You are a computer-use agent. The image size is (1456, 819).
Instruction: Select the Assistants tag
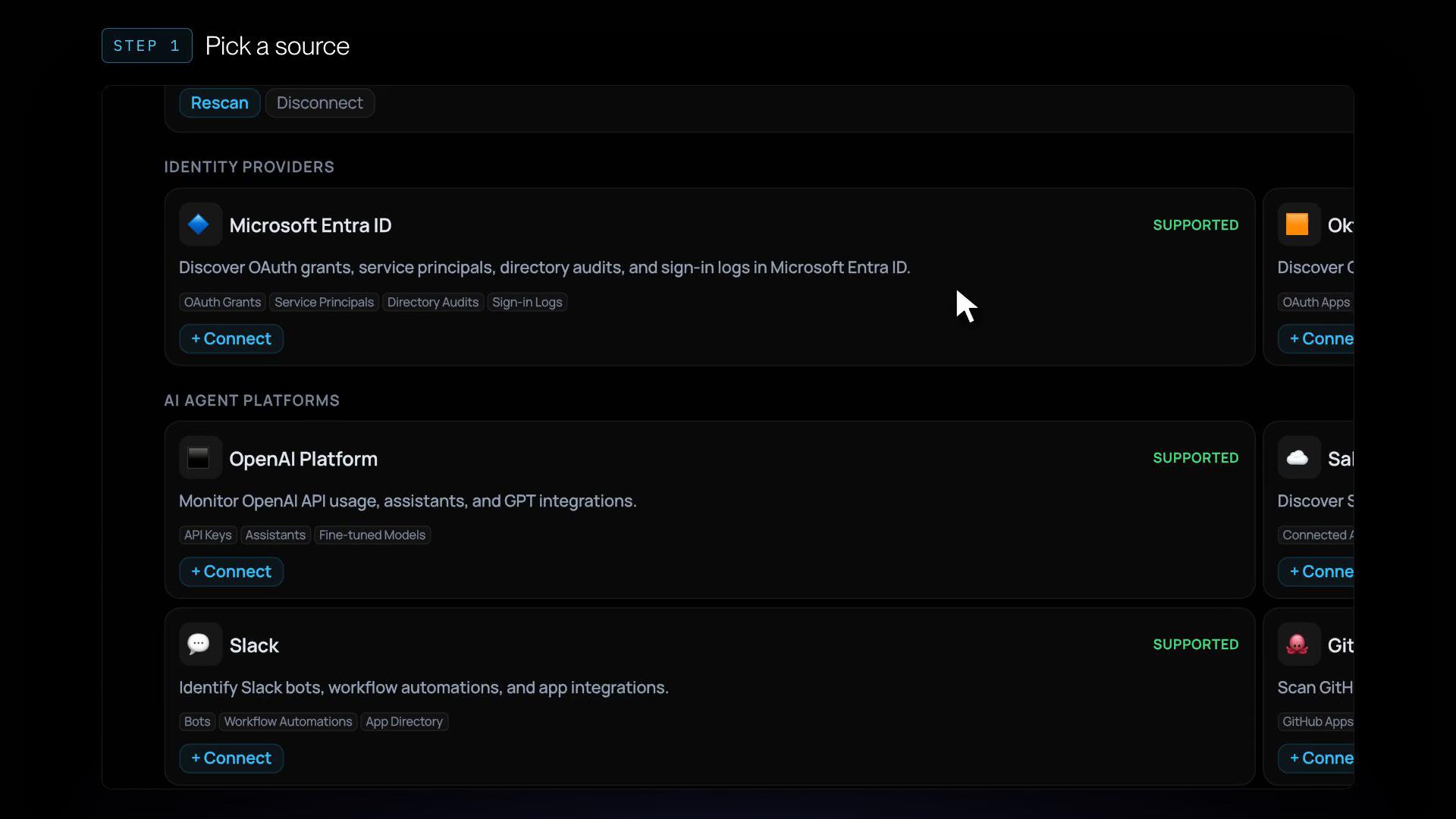pyautogui.click(x=275, y=535)
